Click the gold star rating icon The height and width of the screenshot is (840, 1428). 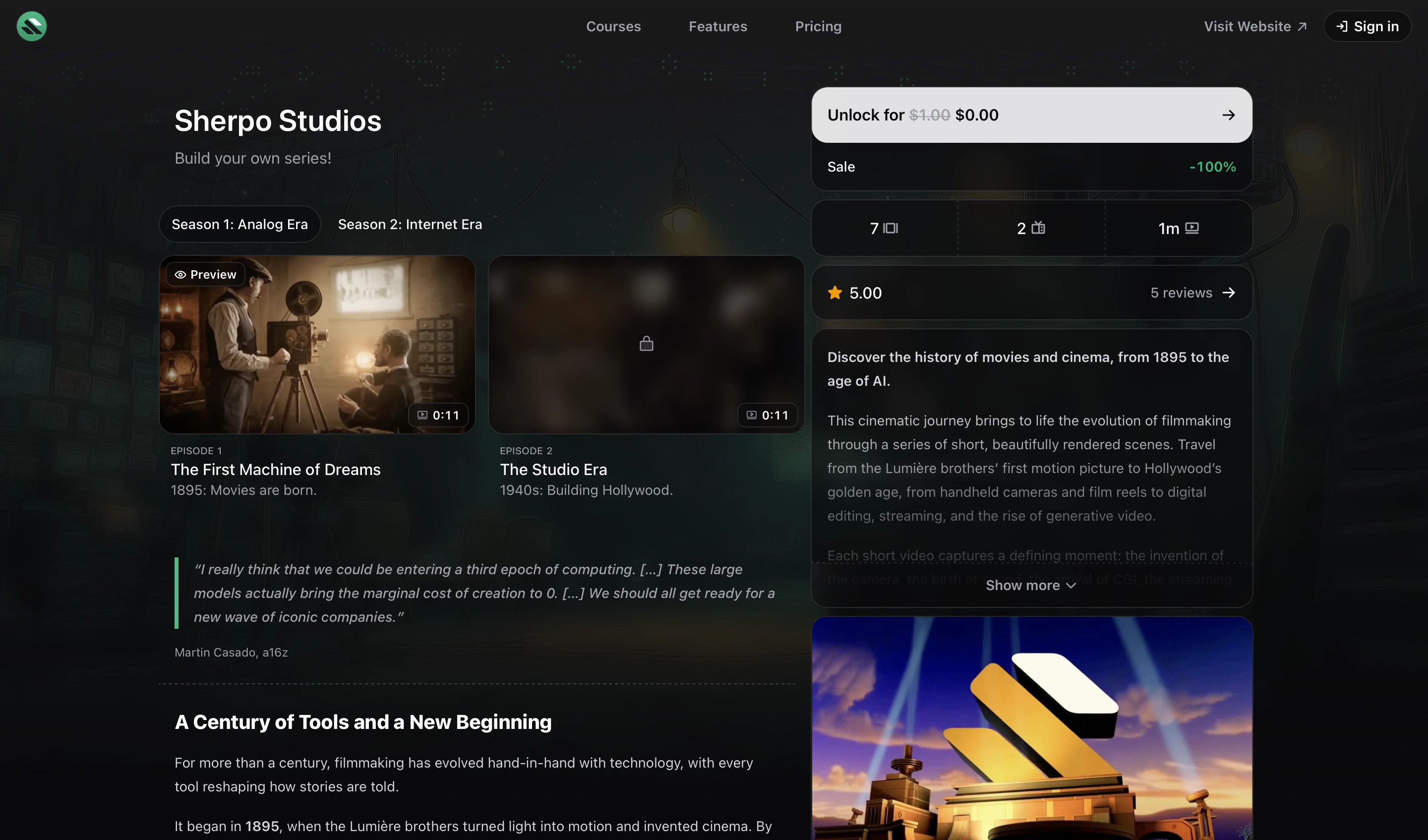(834, 293)
